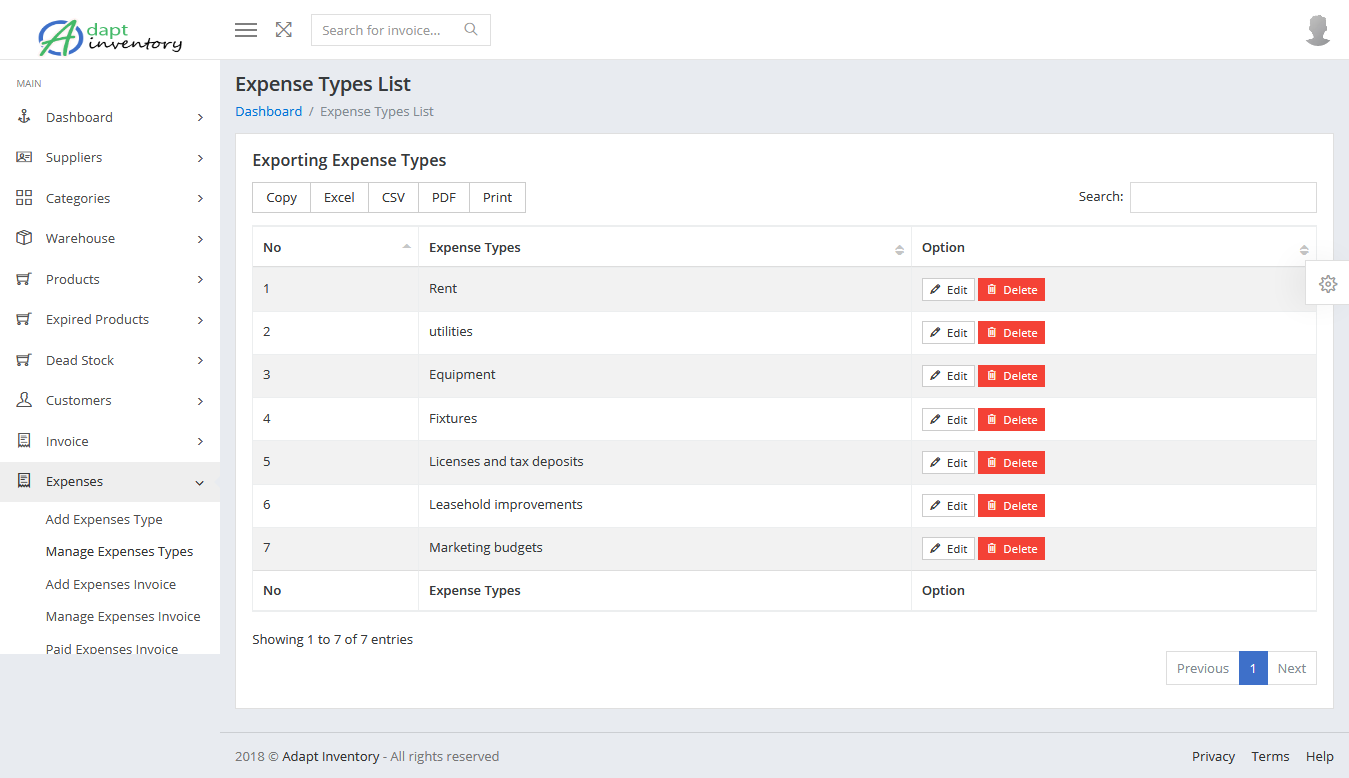Open the user avatar profile
1349x778 pixels.
coord(1318,30)
